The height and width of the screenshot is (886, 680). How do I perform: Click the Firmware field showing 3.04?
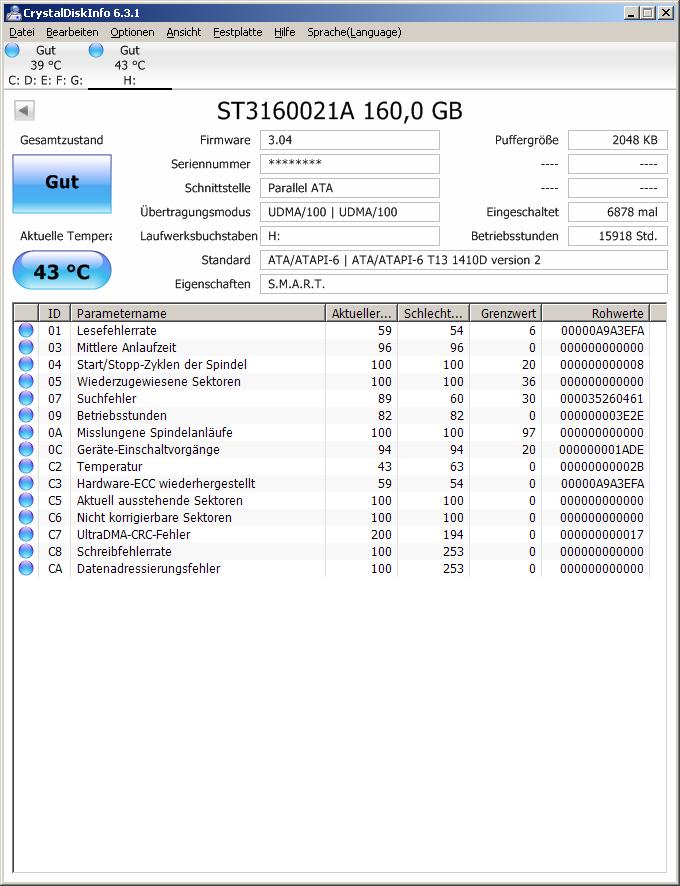(350, 140)
